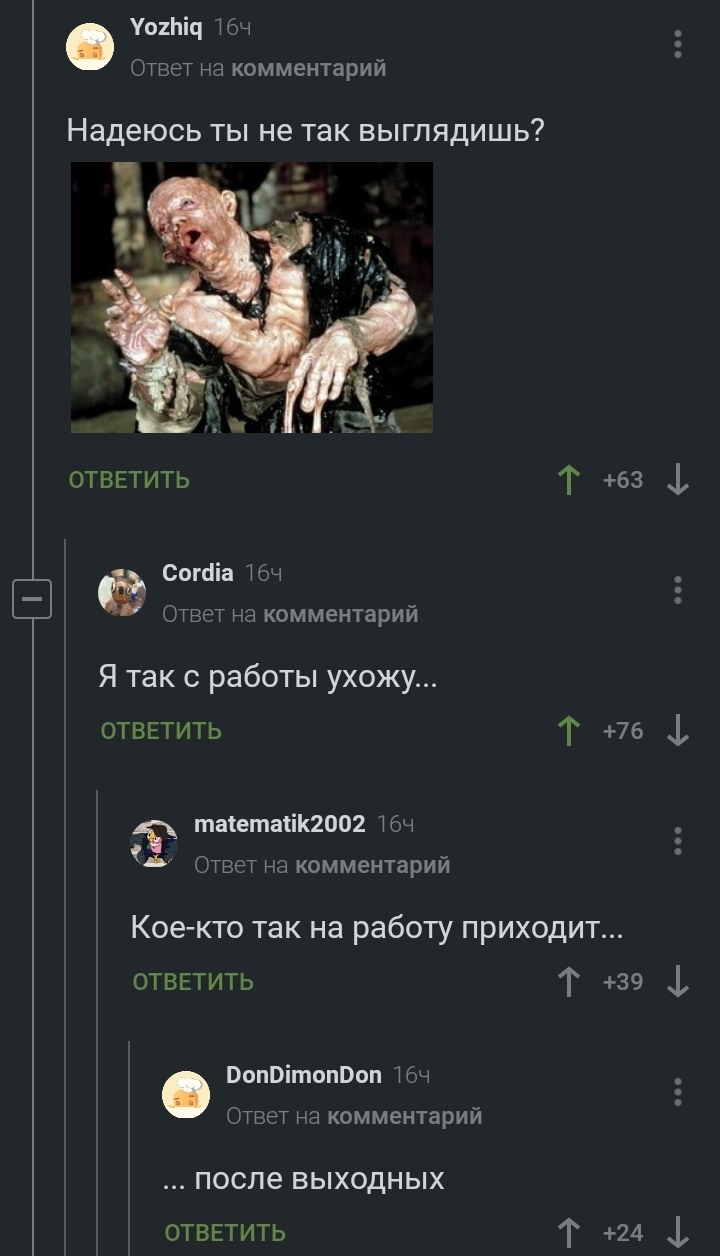The height and width of the screenshot is (1256, 720).
Task: Downvote Cordia's comment with +76 rating
Action: pos(678,731)
